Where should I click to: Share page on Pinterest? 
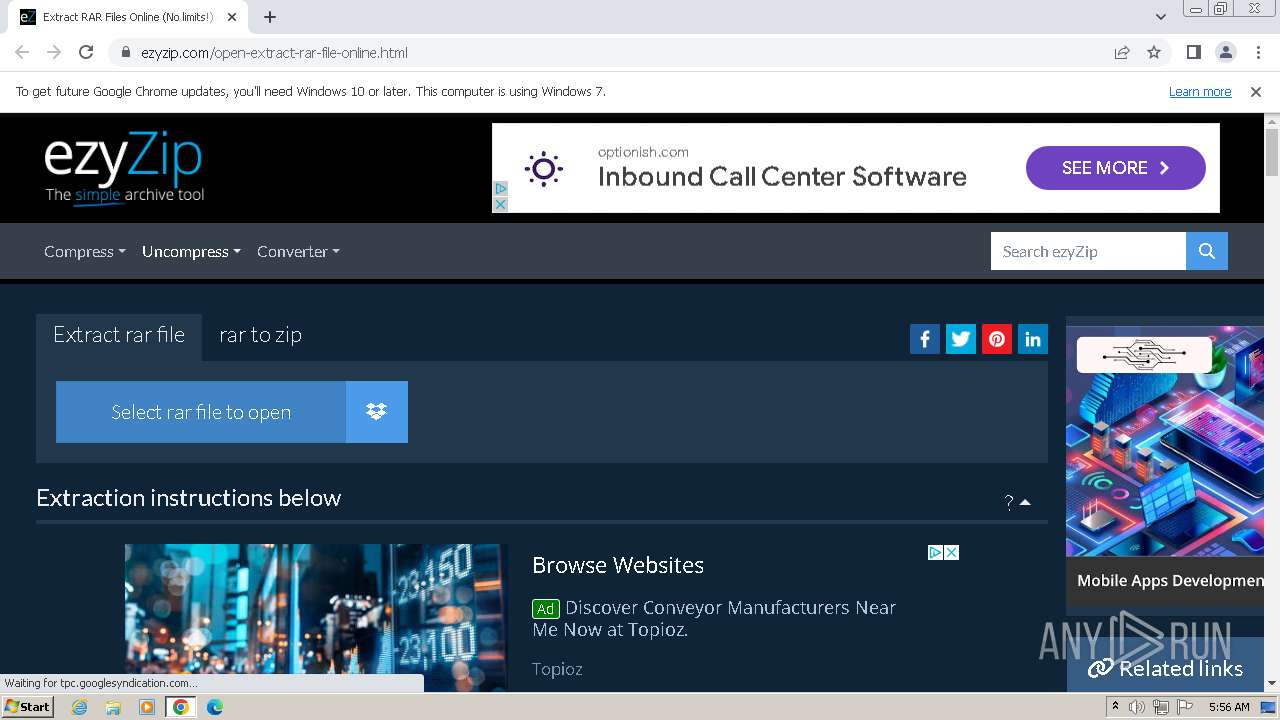997,339
